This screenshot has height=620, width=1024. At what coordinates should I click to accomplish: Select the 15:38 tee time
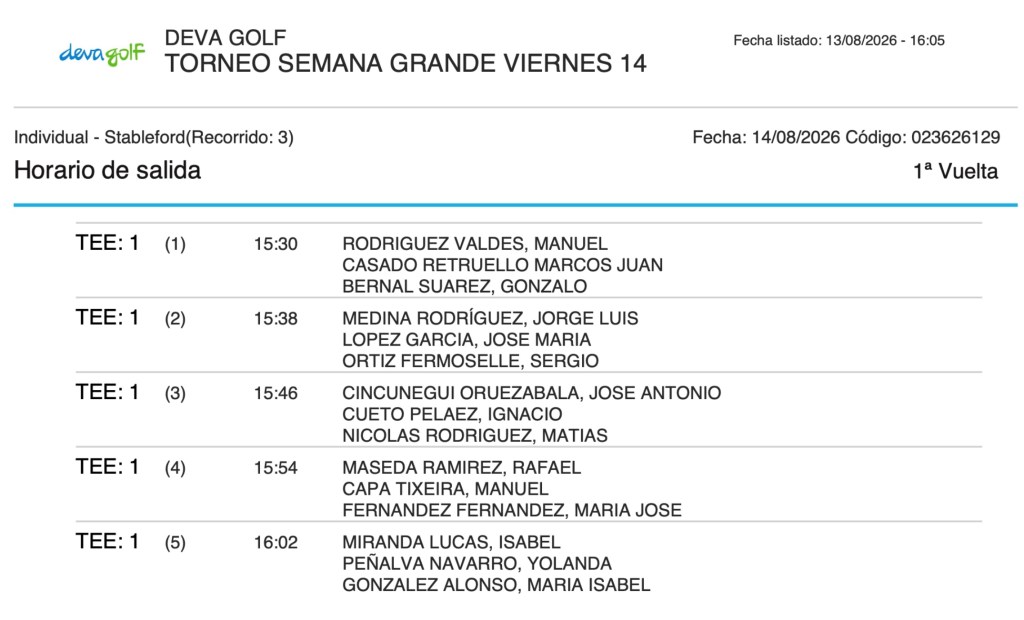click(x=276, y=319)
